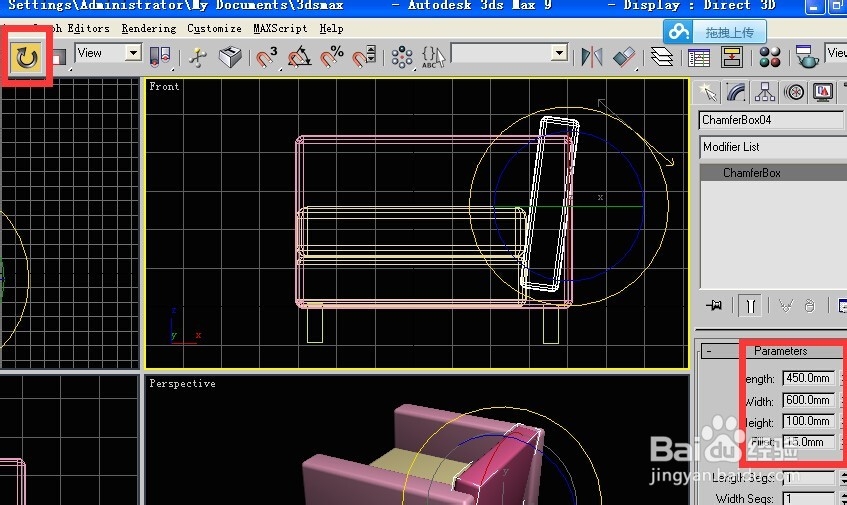Open the Layer Manager

click(x=662, y=57)
